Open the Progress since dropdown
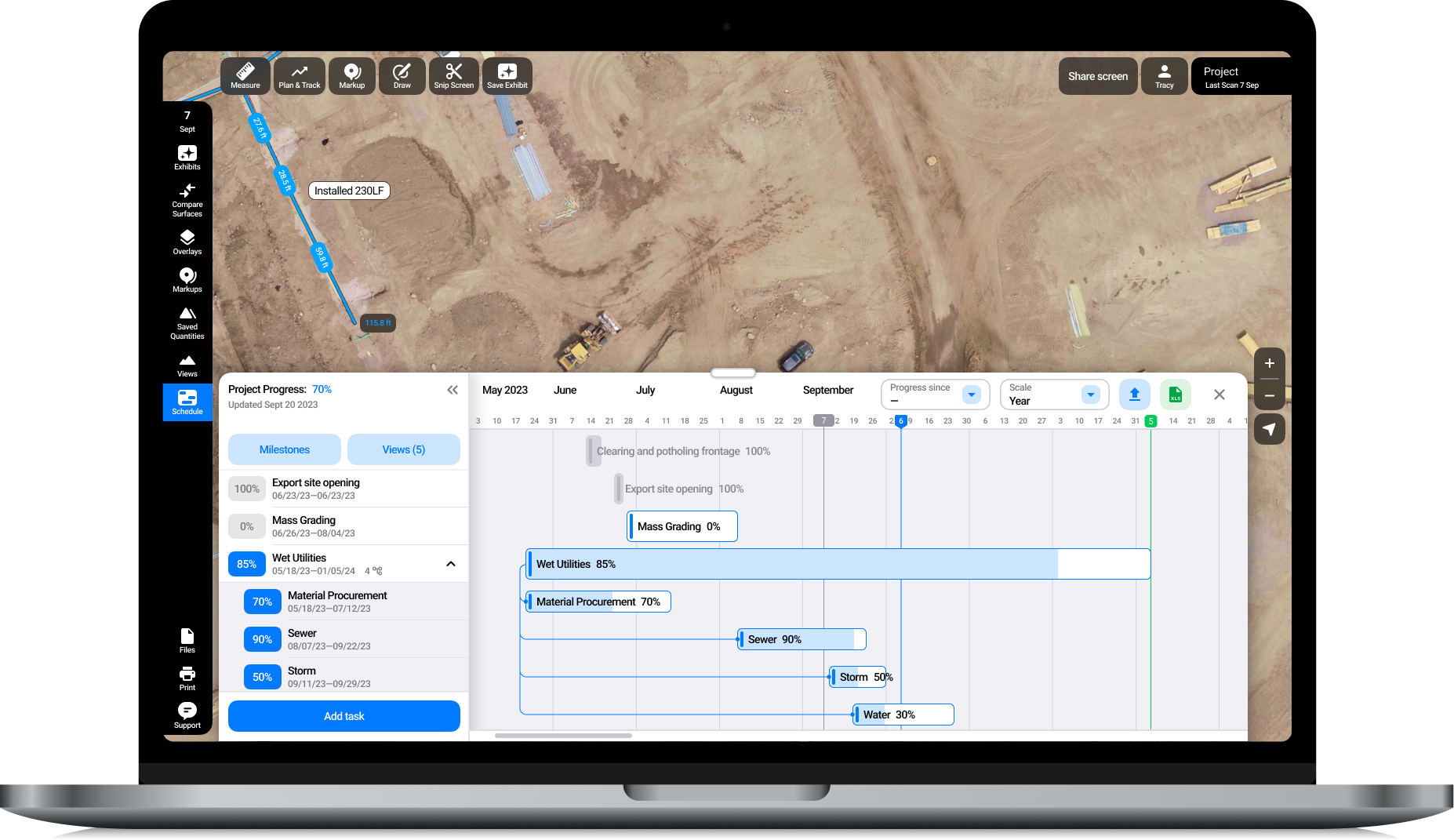This screenshot has height=840, width=1454. tap(972, 395)
